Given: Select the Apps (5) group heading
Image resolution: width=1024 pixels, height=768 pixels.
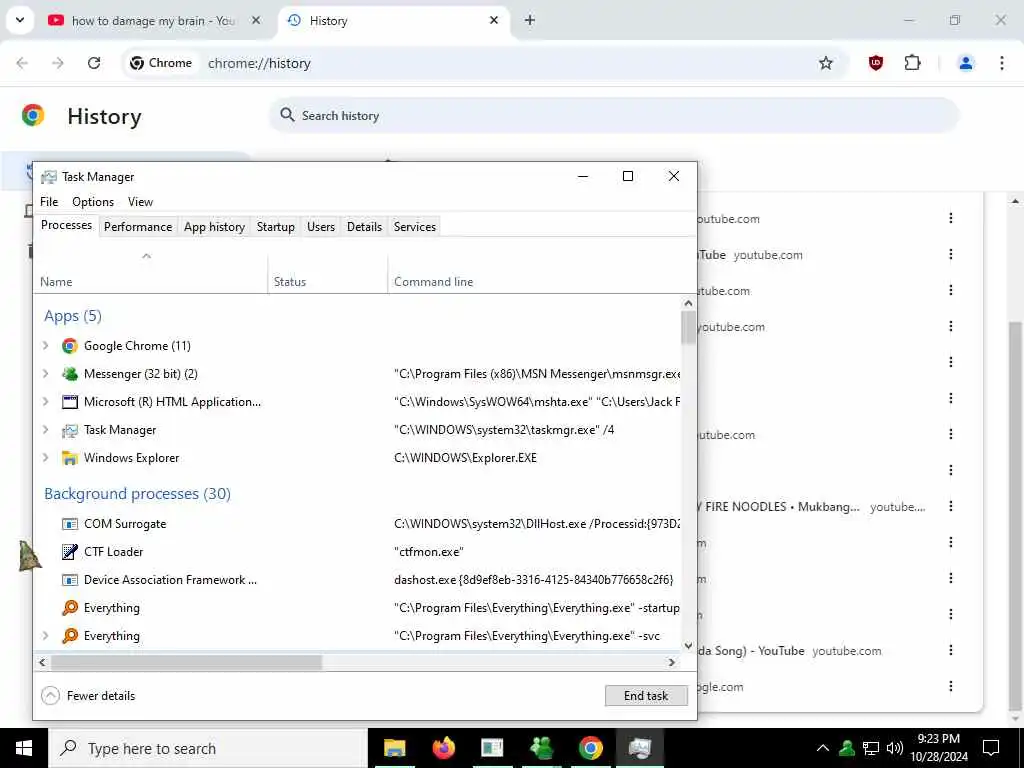Looking at the screenshot, I should [72, 316].
